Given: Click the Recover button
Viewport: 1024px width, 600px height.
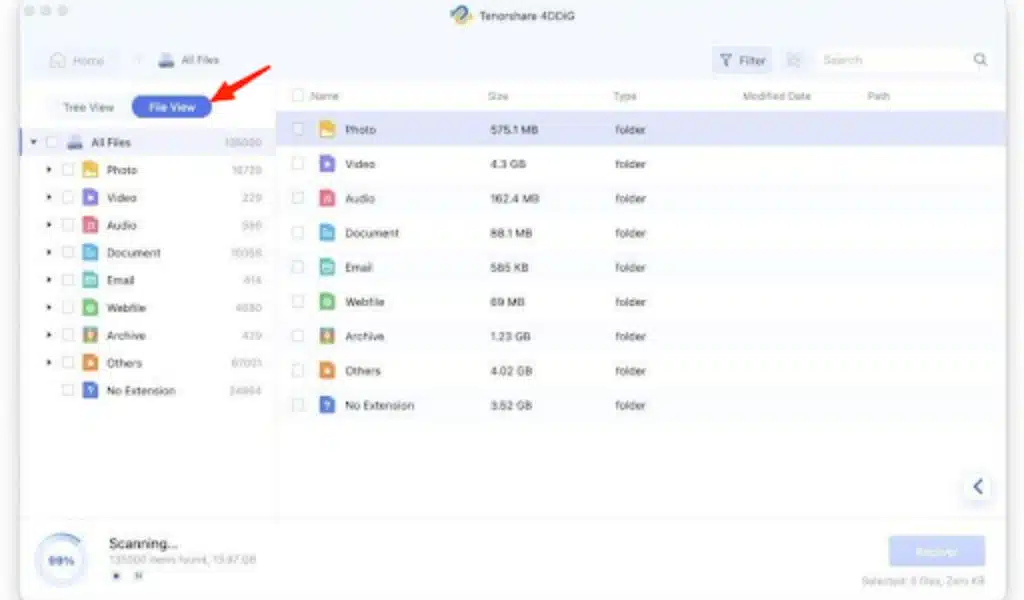Looking at the screenshot, I should (x=936, y=550).
